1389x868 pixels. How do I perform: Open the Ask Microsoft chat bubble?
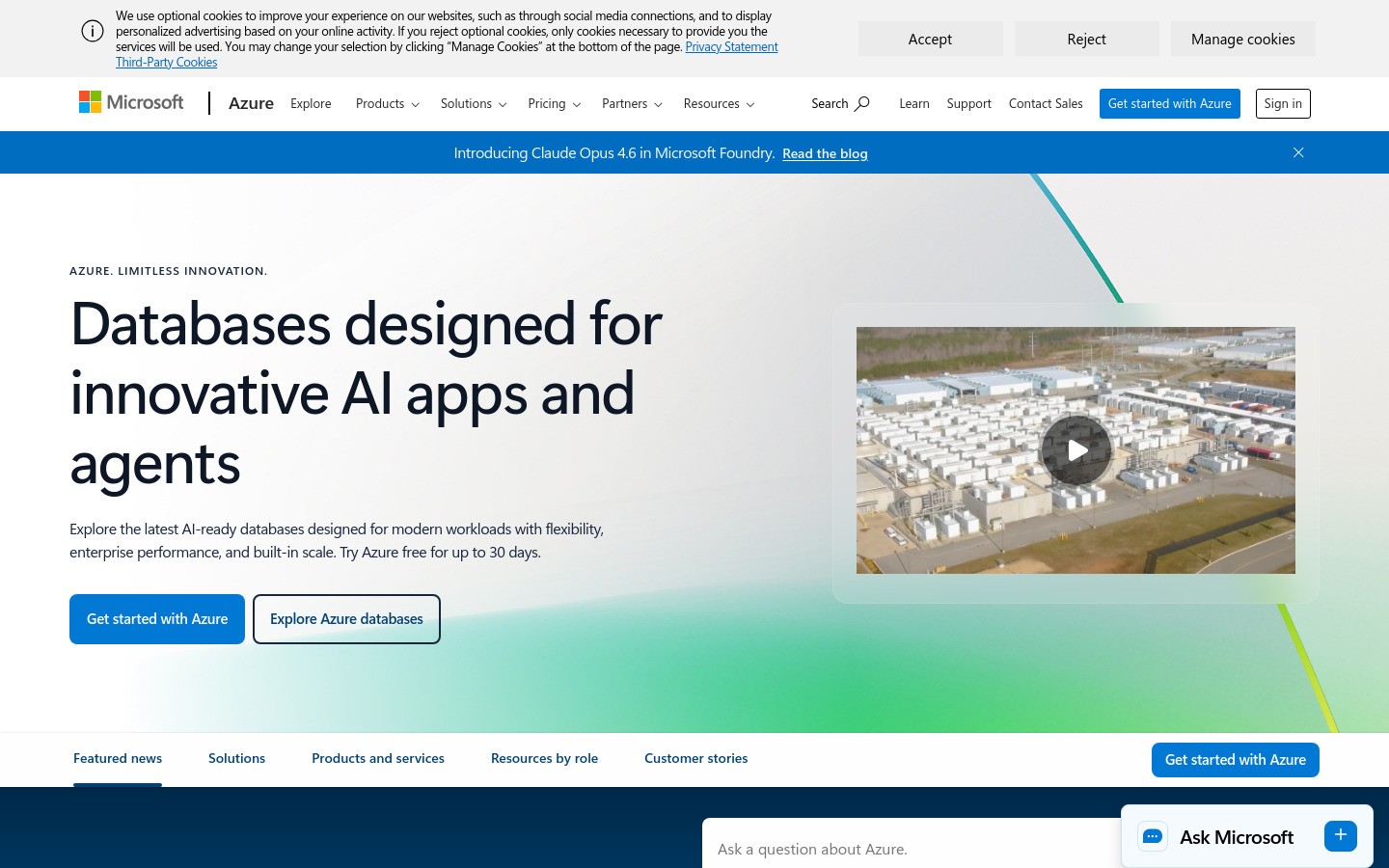[x=1152, y=836]
